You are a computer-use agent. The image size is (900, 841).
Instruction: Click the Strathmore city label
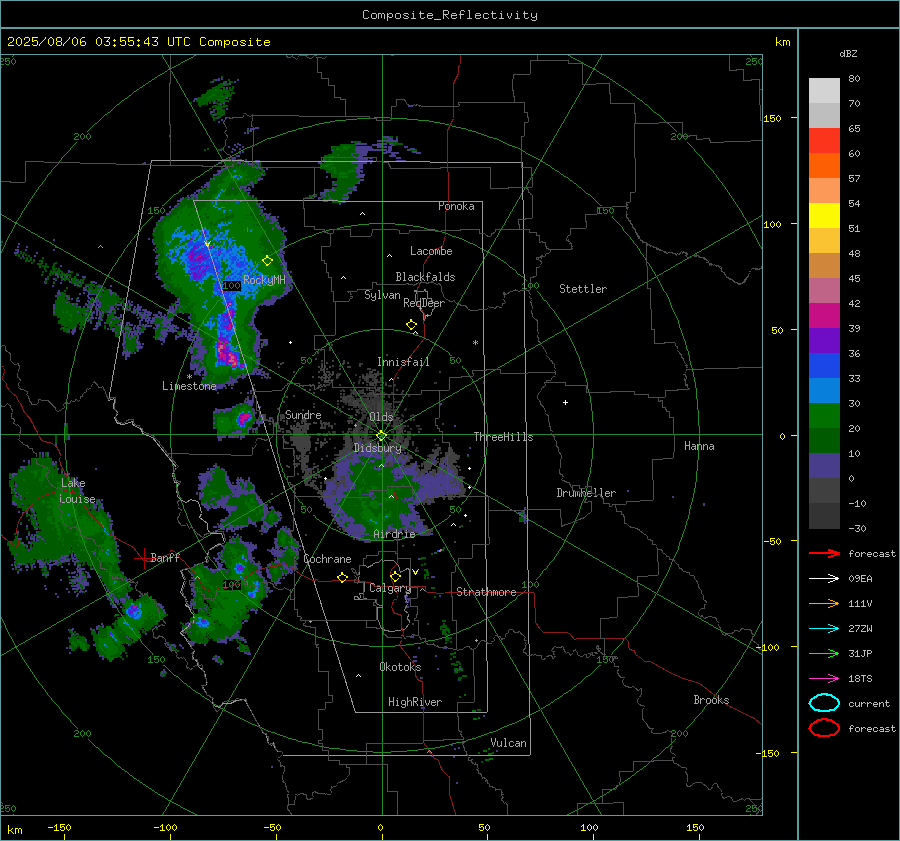click(x=486, y=592)
